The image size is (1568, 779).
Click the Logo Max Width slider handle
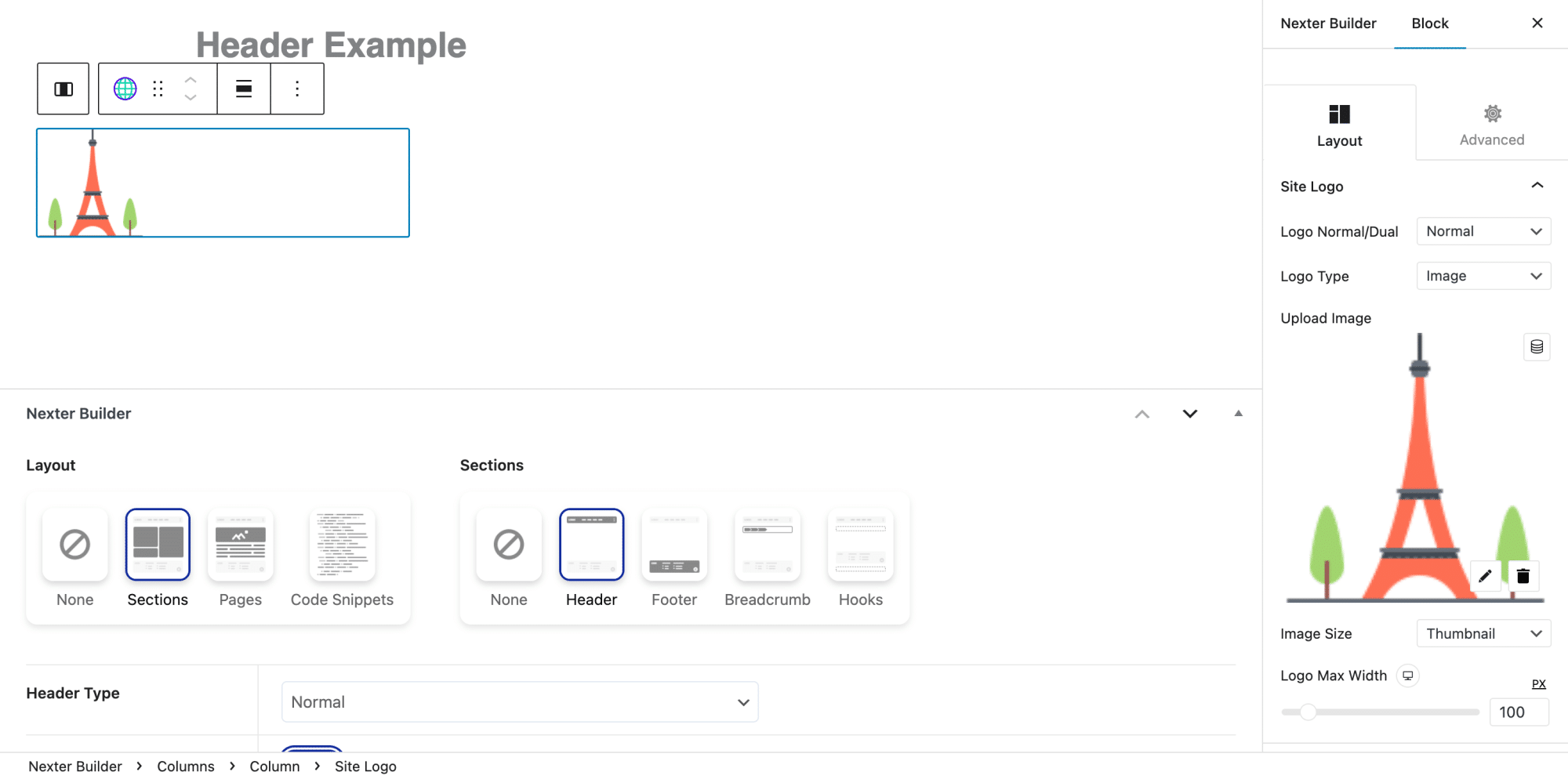[1308, 712]
